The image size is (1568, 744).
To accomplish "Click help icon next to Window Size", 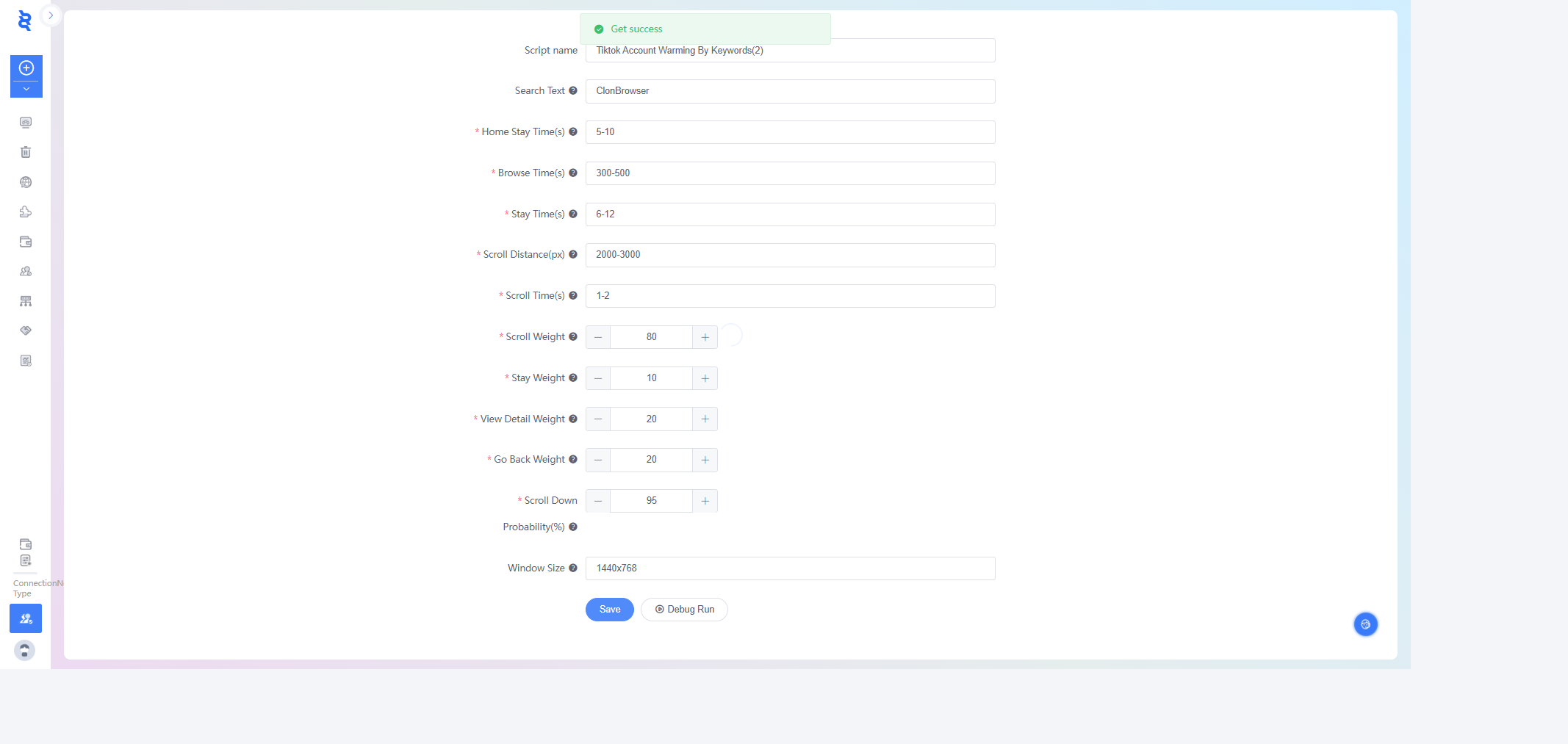I will (573, 568).
